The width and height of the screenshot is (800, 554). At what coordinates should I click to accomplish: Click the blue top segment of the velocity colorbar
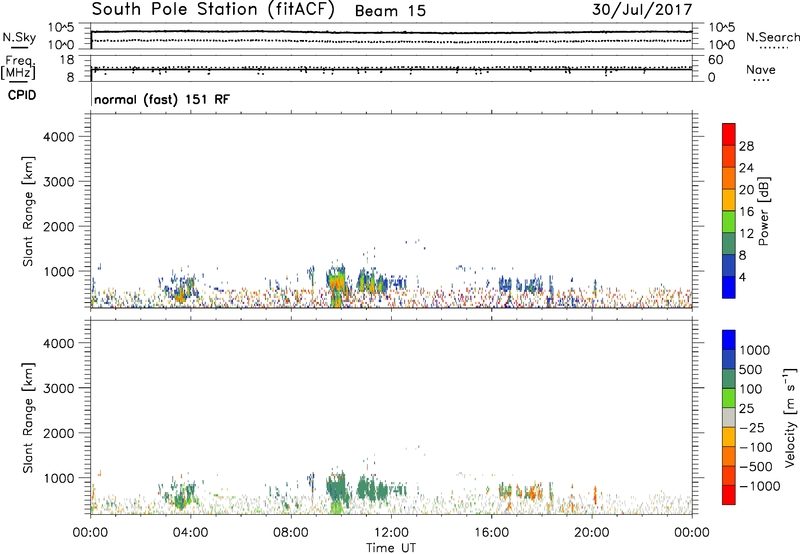pos(729,340)
